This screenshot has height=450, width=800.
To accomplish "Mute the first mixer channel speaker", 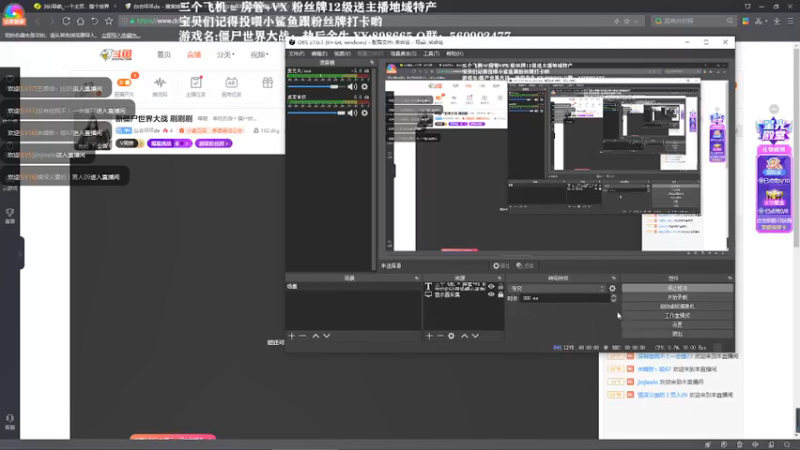I will point(352,87).
